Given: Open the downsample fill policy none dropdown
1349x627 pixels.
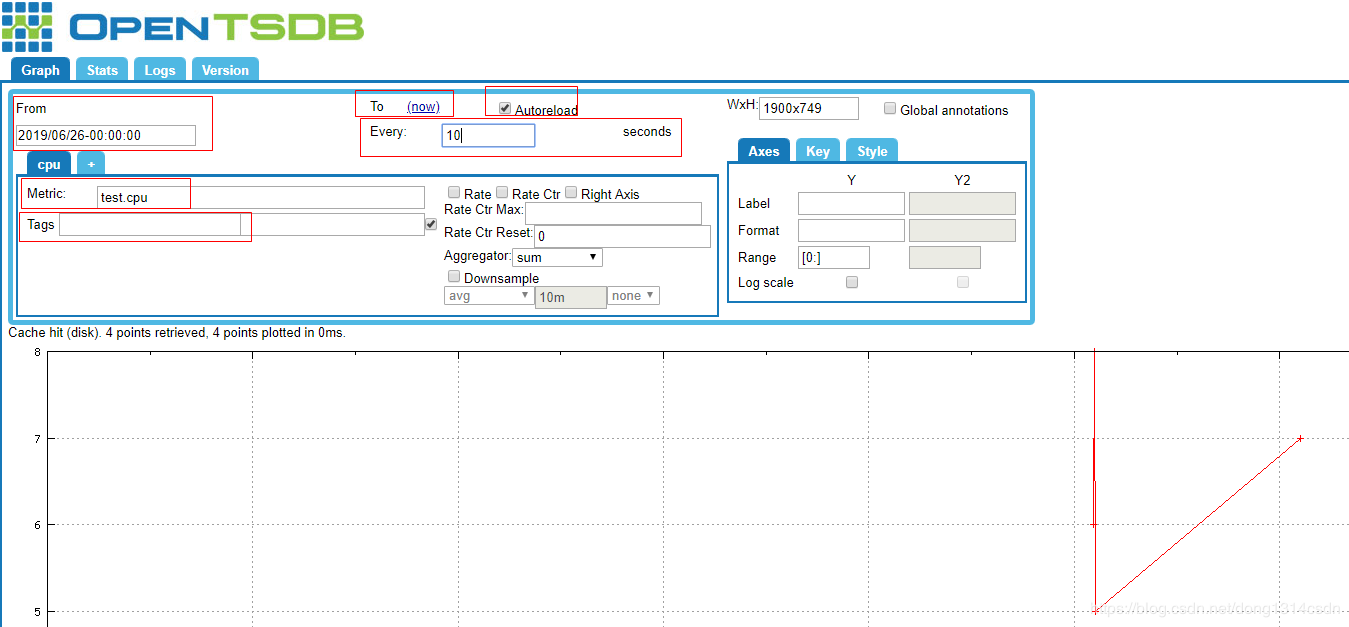Looking at the screenshot, I should (634, 295).
